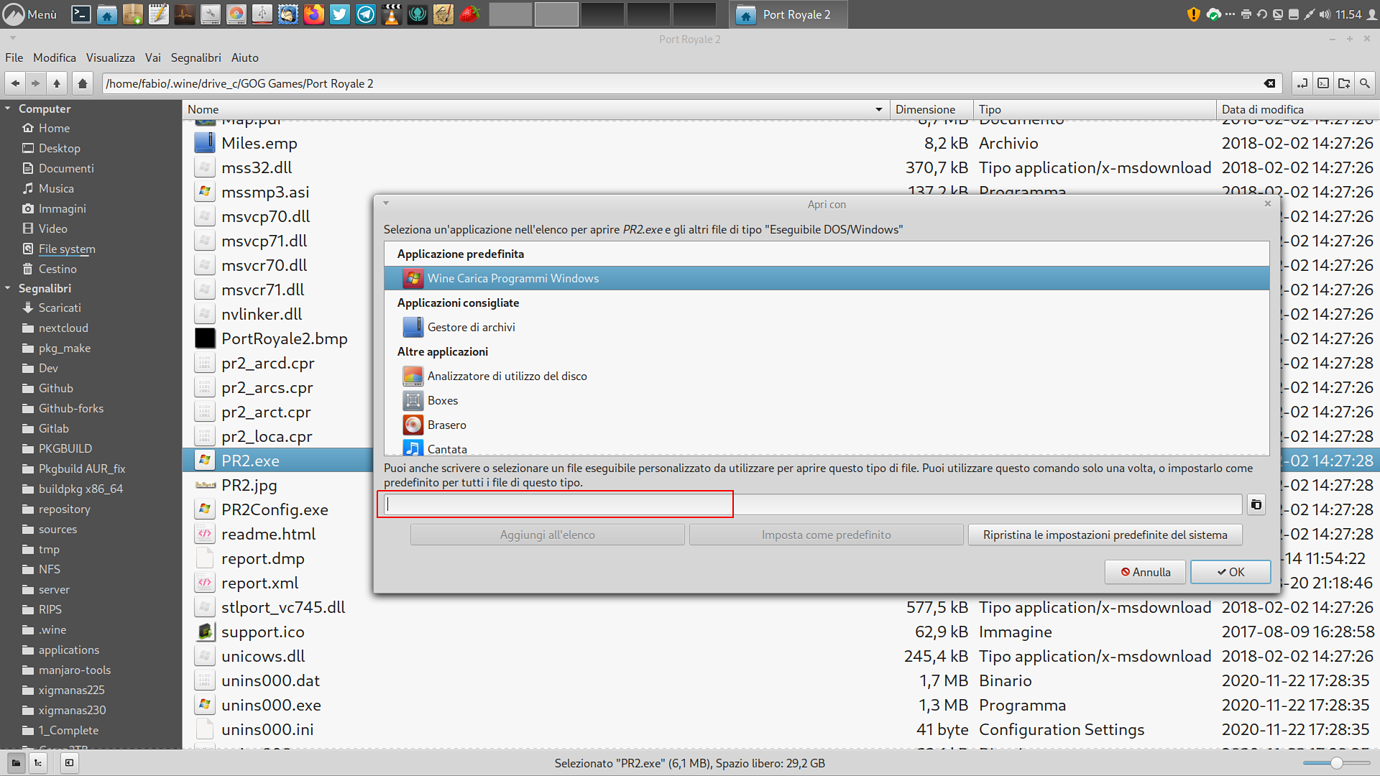Select the Wine Carica Programmi Windows application
This screenshot has height=776, width=1380.
827,278
